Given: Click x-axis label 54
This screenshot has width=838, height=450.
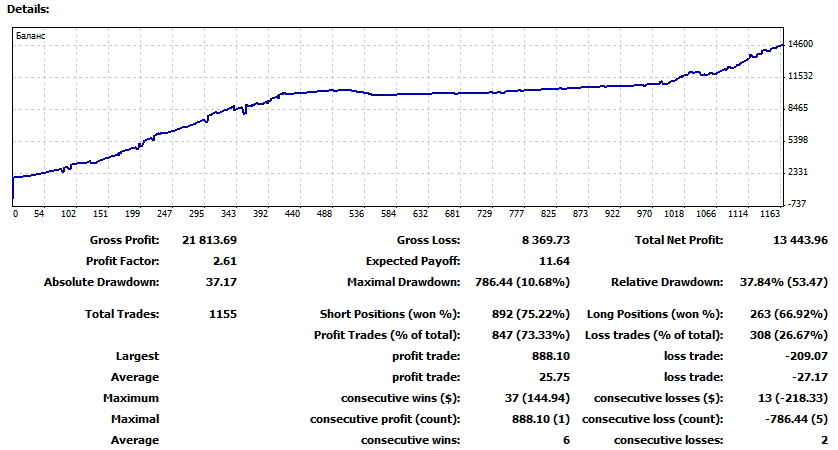Looking at the screenshot, I should click(39, 214).
